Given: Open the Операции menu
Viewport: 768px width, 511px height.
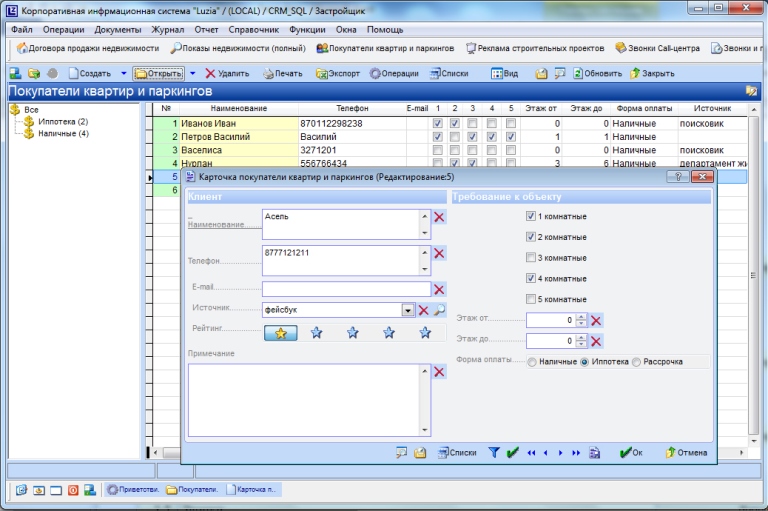Looking at the screenshot, I should [x=63, y=29].
